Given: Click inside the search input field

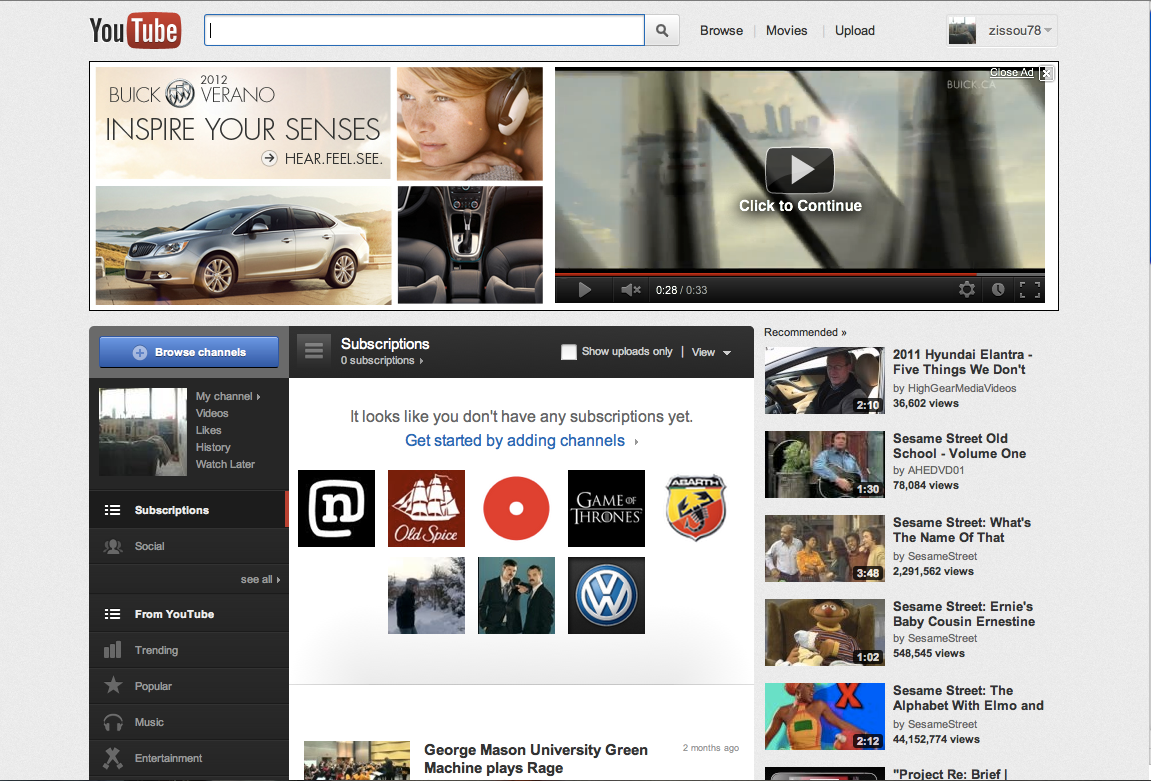Looking at the screenshot, I should (x=424, y=31).
